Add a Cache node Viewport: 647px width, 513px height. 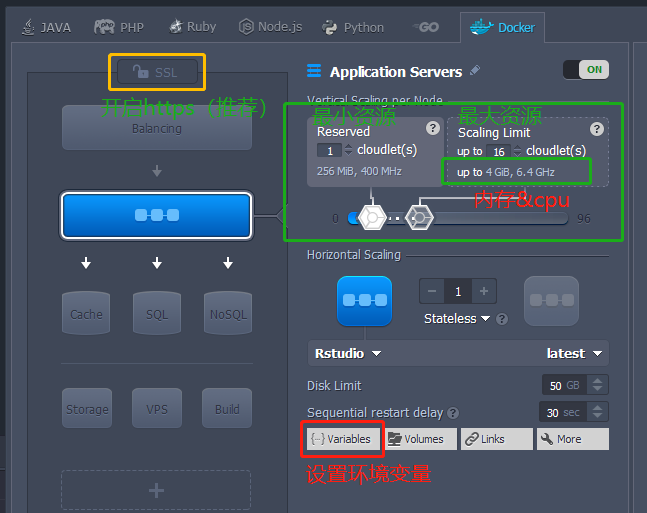point(86,314)
